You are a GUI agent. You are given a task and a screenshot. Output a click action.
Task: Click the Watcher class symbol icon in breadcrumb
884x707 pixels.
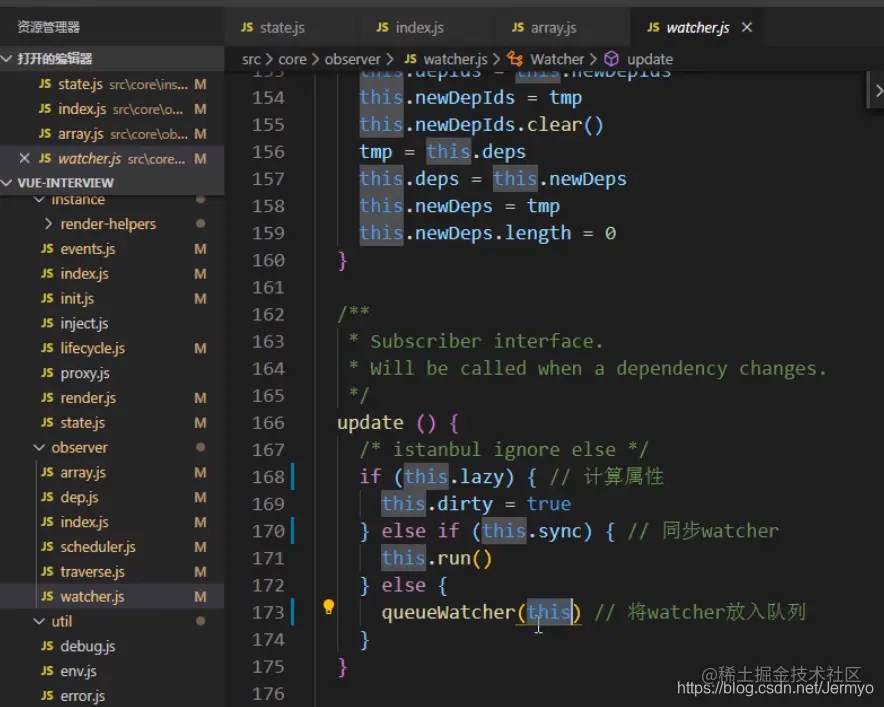515,59
